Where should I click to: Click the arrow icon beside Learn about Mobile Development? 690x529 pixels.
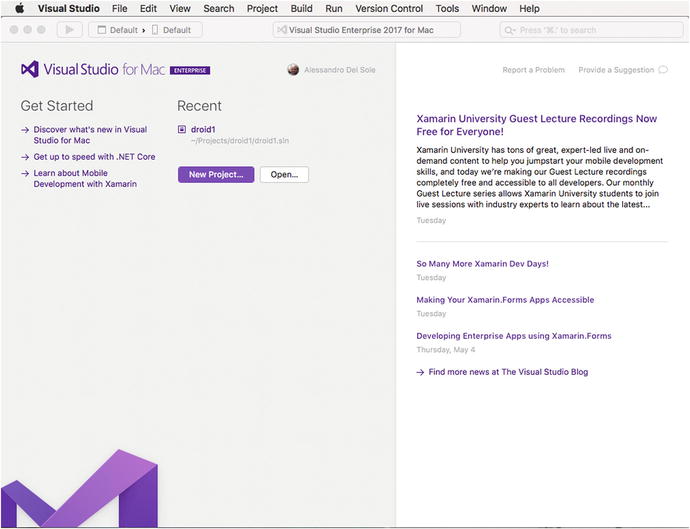(25, 173)
